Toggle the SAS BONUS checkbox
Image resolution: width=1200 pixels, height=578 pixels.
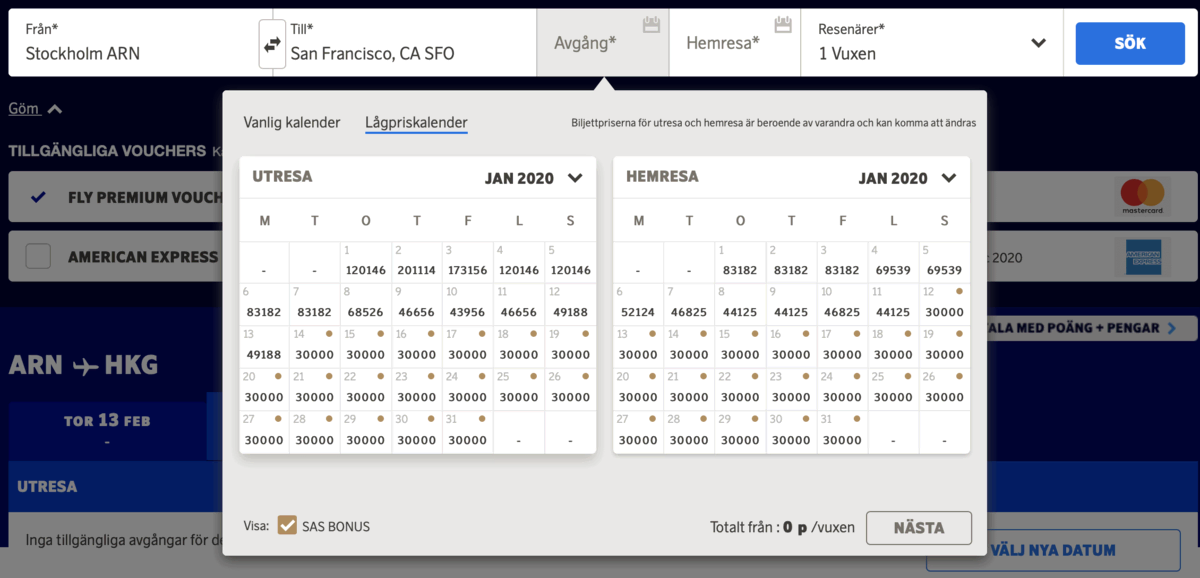click(x=288, y=525)
